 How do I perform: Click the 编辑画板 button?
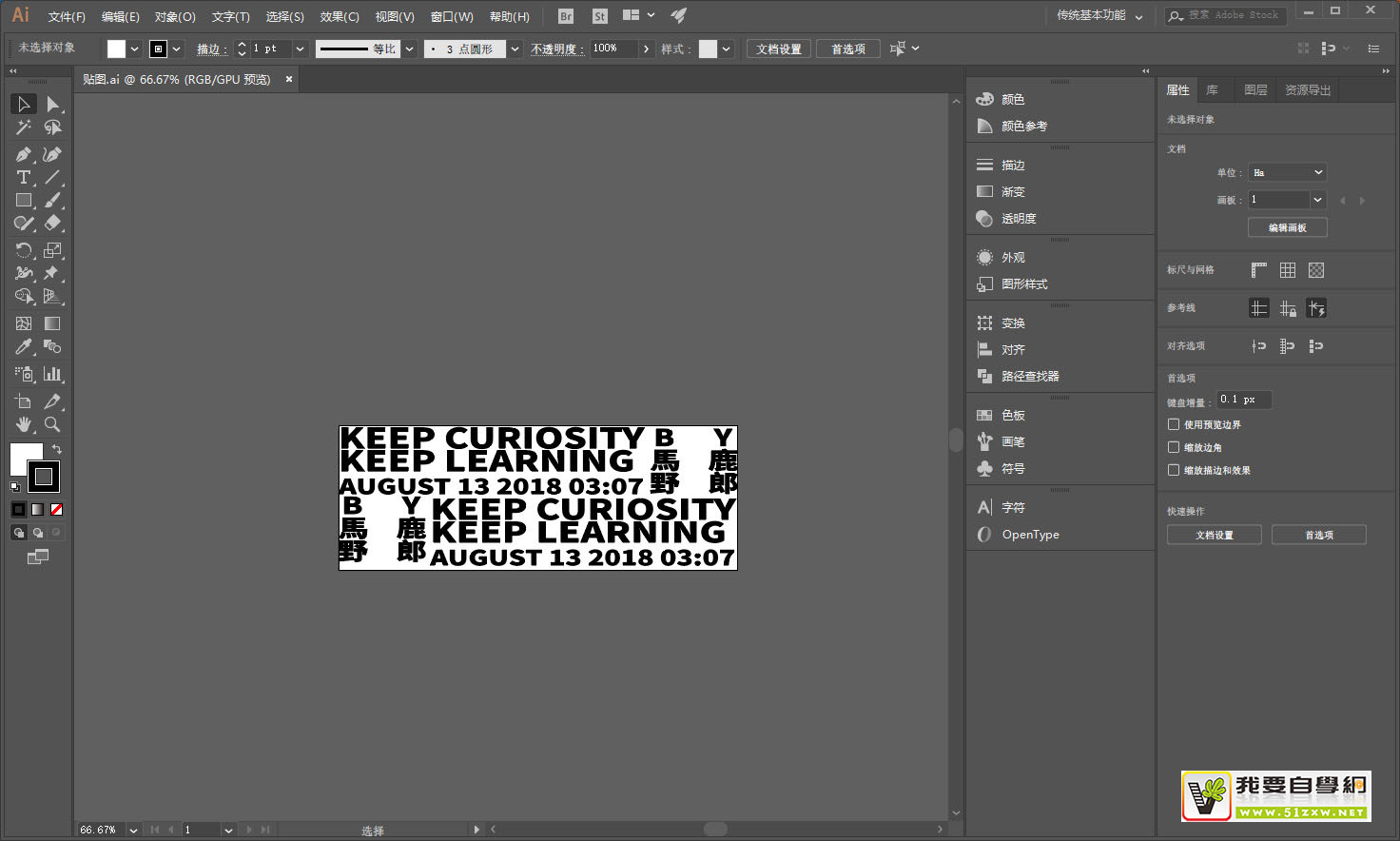click(1287, 227)
